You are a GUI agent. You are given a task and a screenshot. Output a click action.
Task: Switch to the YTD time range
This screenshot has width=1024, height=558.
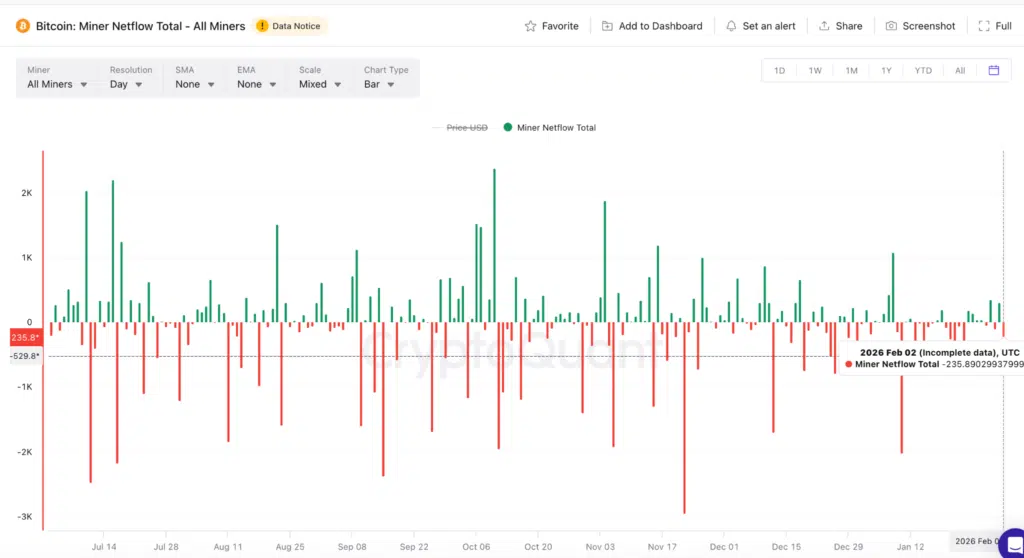coord(923,70)
